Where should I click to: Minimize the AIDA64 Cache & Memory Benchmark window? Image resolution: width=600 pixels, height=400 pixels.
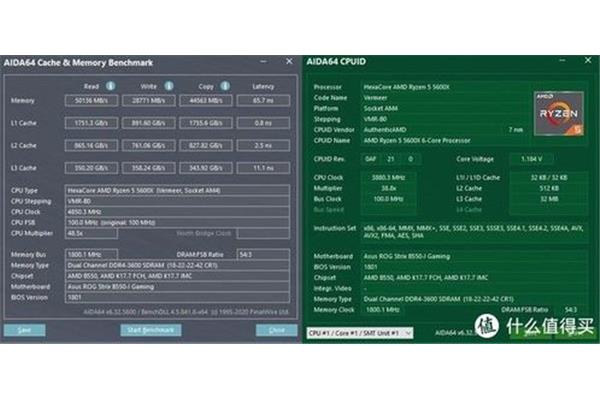click(264, 61)
